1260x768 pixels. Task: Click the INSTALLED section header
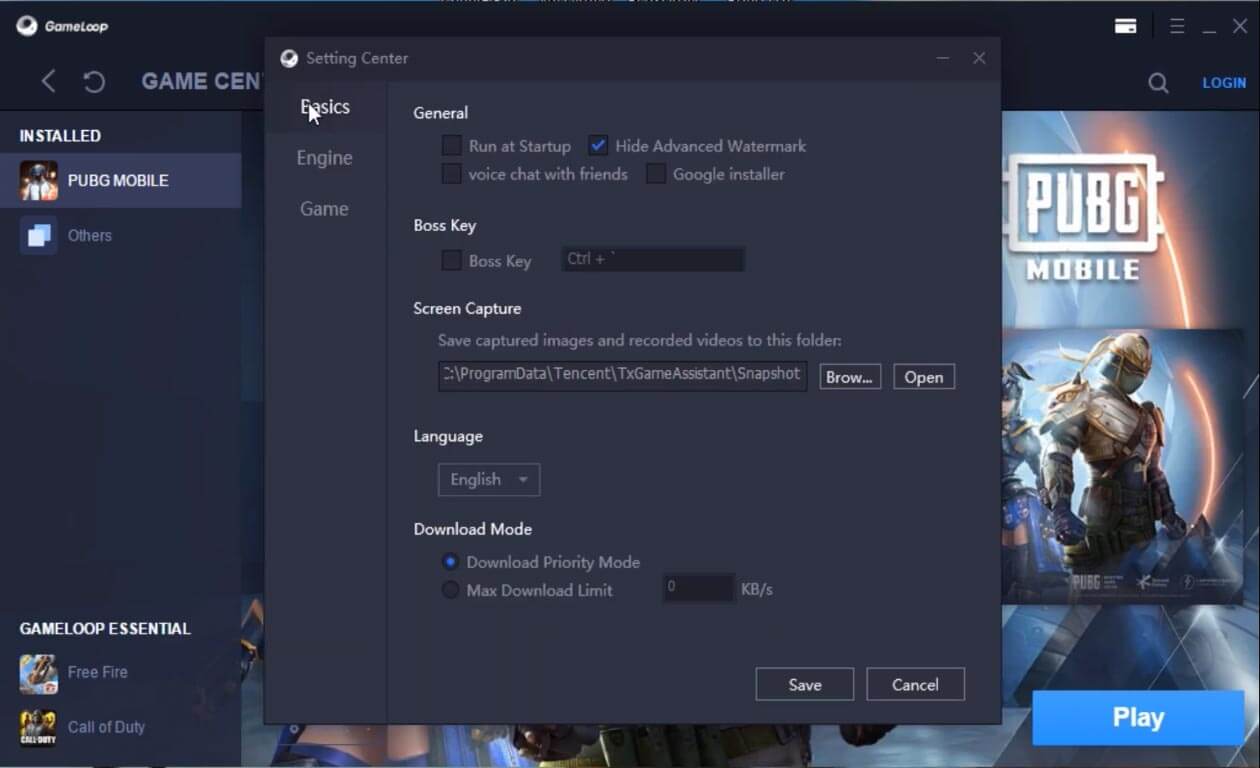pos(60,136)
